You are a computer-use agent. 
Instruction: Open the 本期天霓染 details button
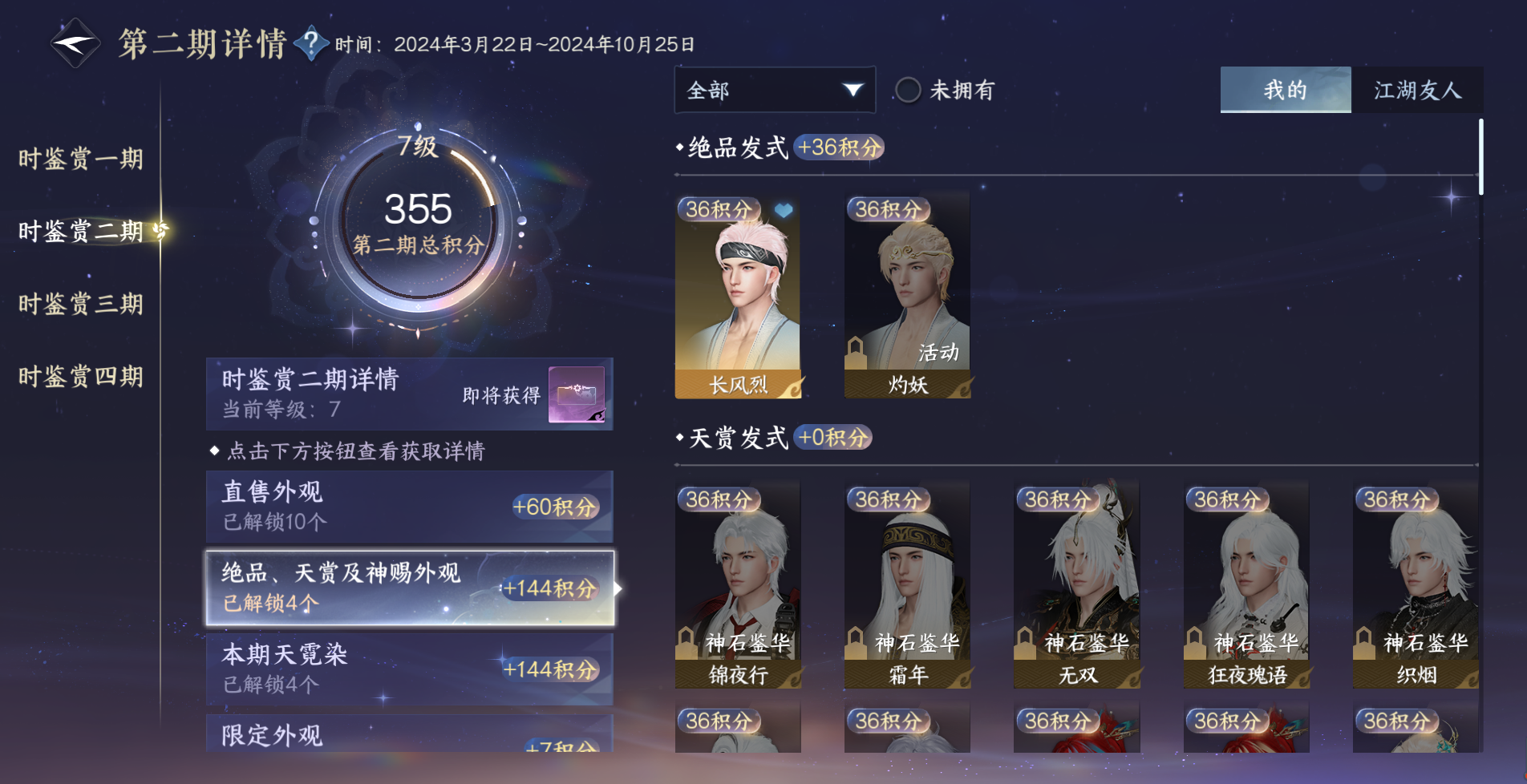point(410,669)
